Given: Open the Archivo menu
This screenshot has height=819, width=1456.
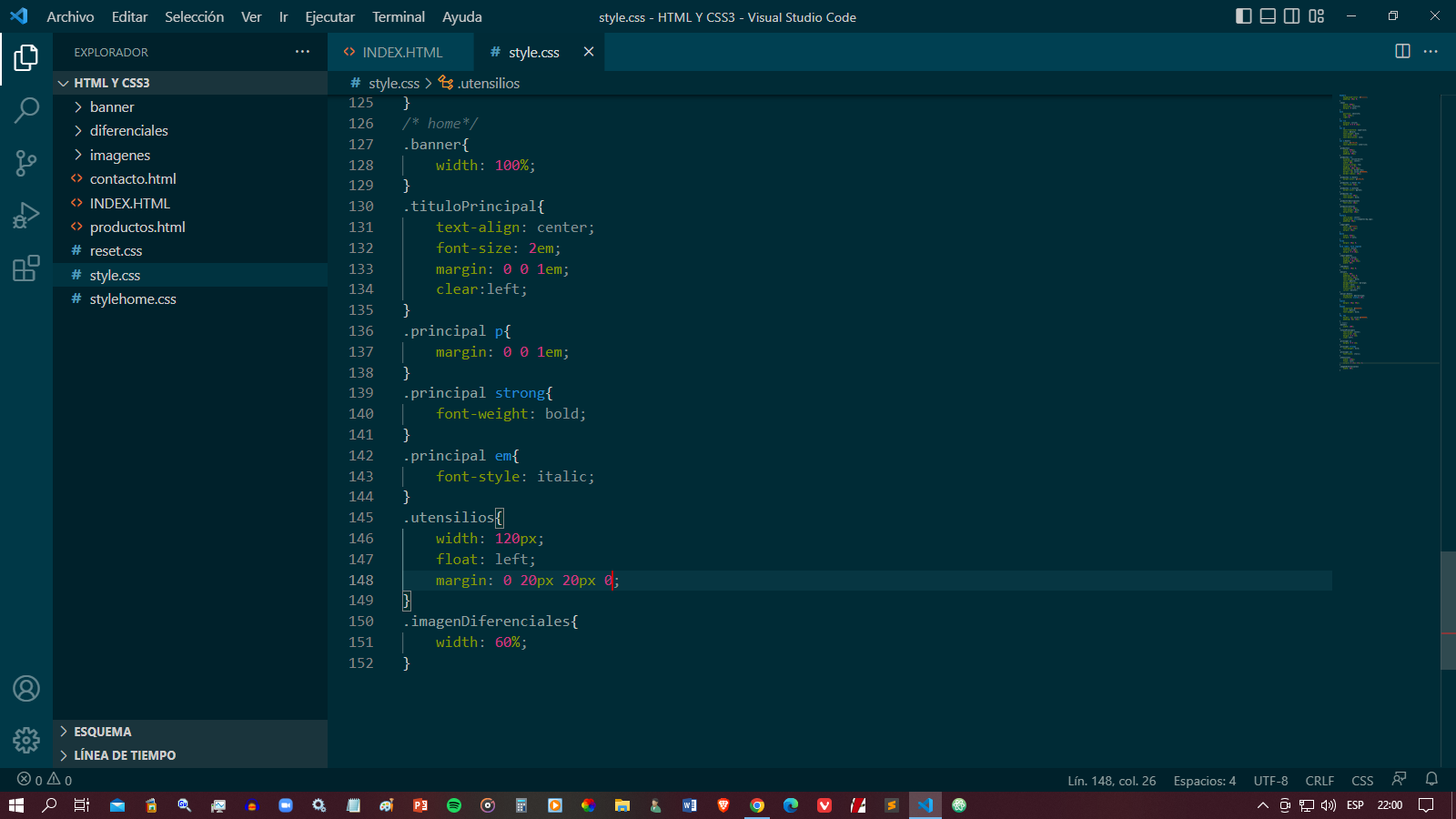Looking at the screenshot, I should pos(70,16).
